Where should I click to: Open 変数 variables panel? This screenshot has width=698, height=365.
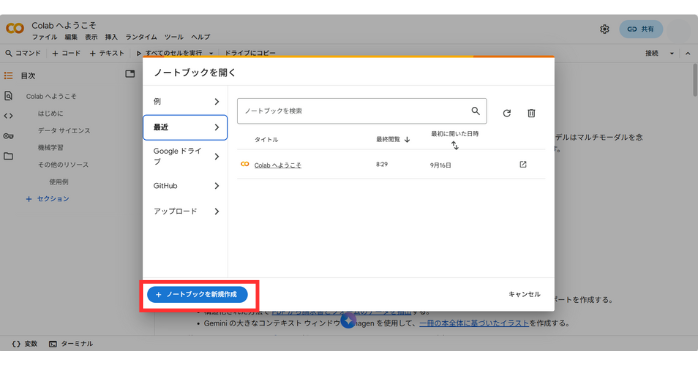(24, 344)
